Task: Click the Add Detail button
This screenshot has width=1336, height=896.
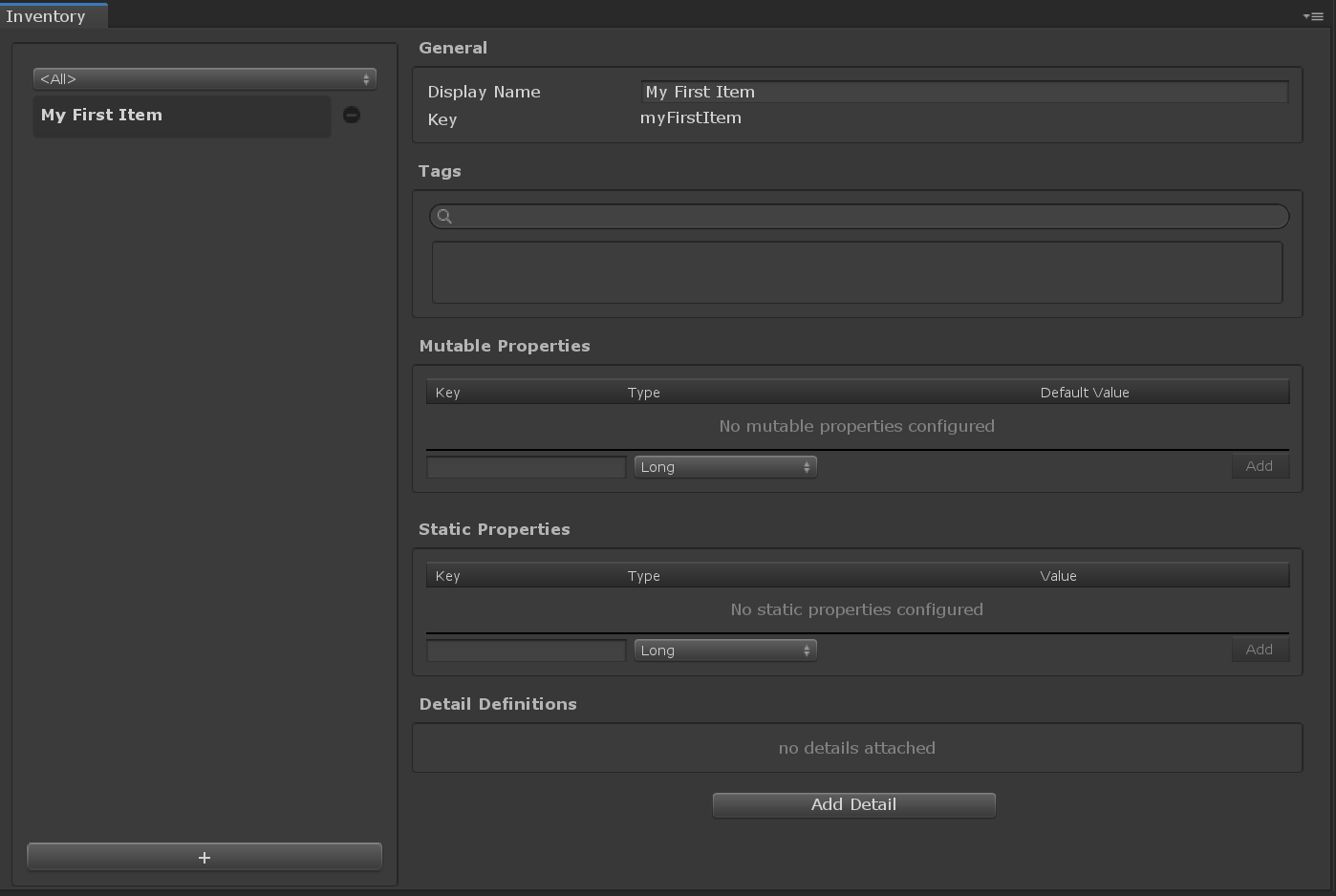Action: click(853, 804)
